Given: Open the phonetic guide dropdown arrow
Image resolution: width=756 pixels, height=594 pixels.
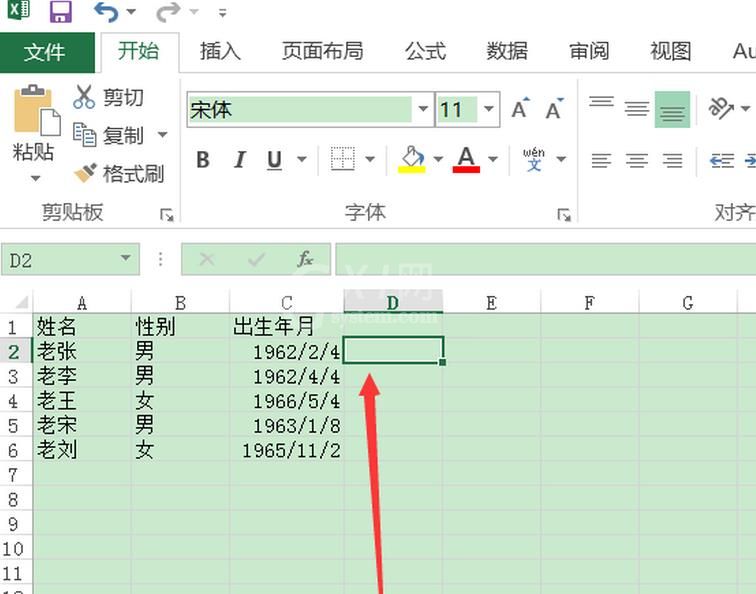Looking at the screenshot, I should coord(561,159).
